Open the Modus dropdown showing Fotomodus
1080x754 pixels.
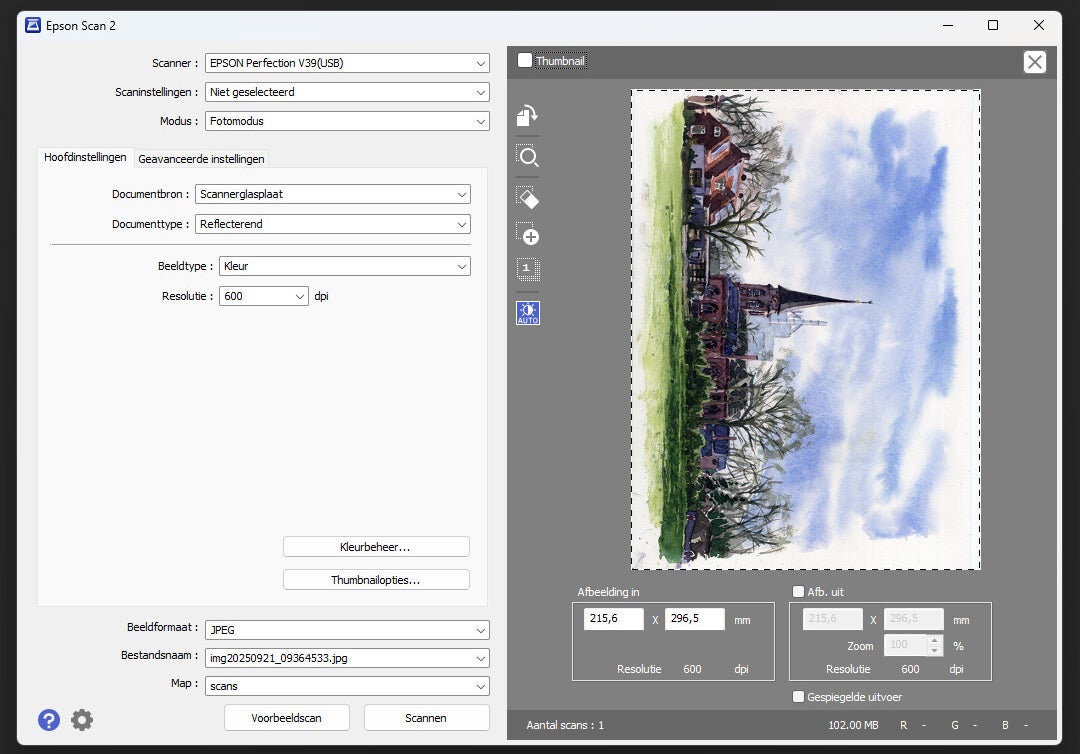[346, 121]
